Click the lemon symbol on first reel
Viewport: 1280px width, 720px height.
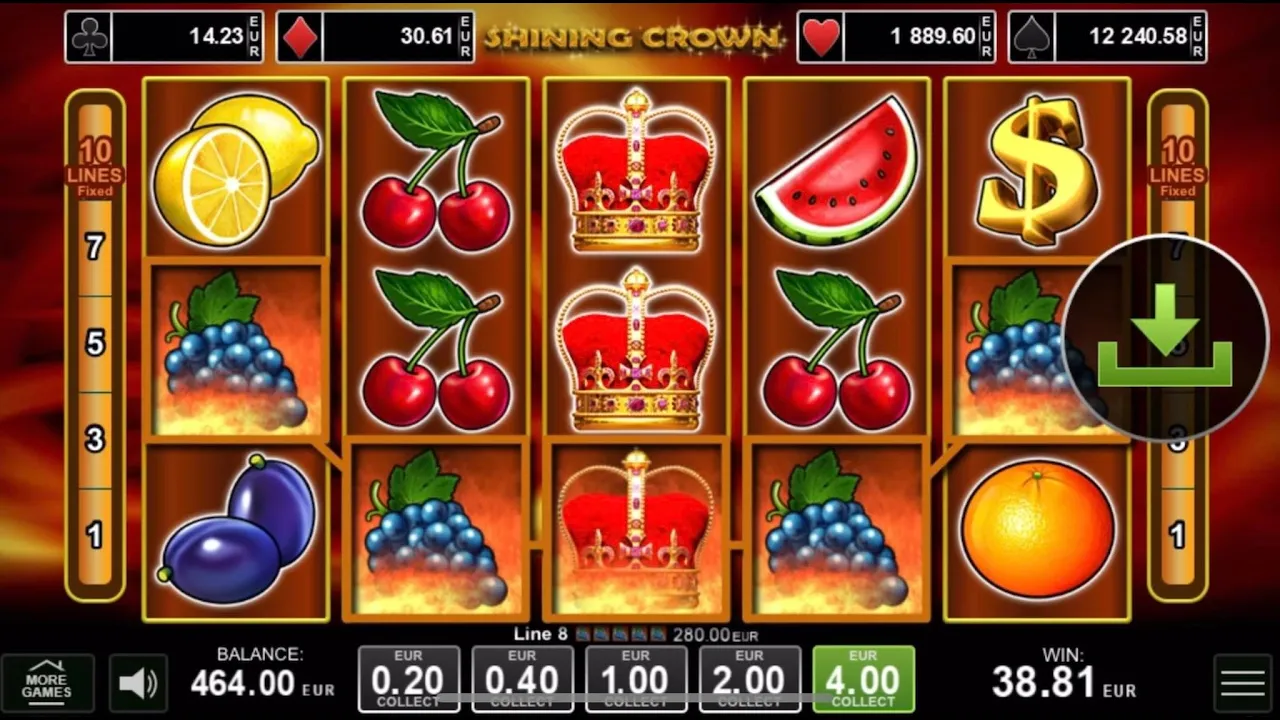pos(236,168)
